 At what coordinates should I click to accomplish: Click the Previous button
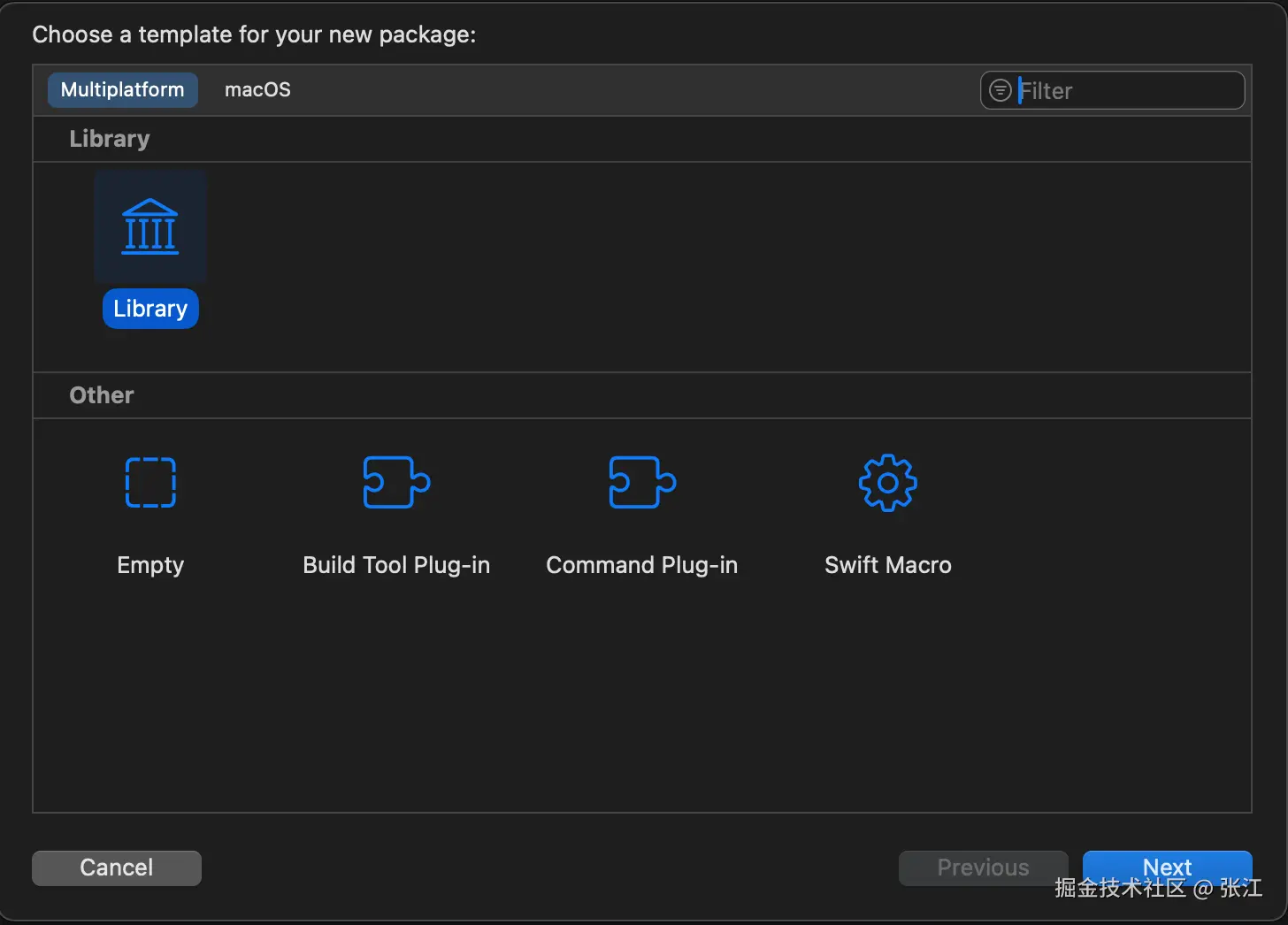pyautogui.click(x=983, y=868)
